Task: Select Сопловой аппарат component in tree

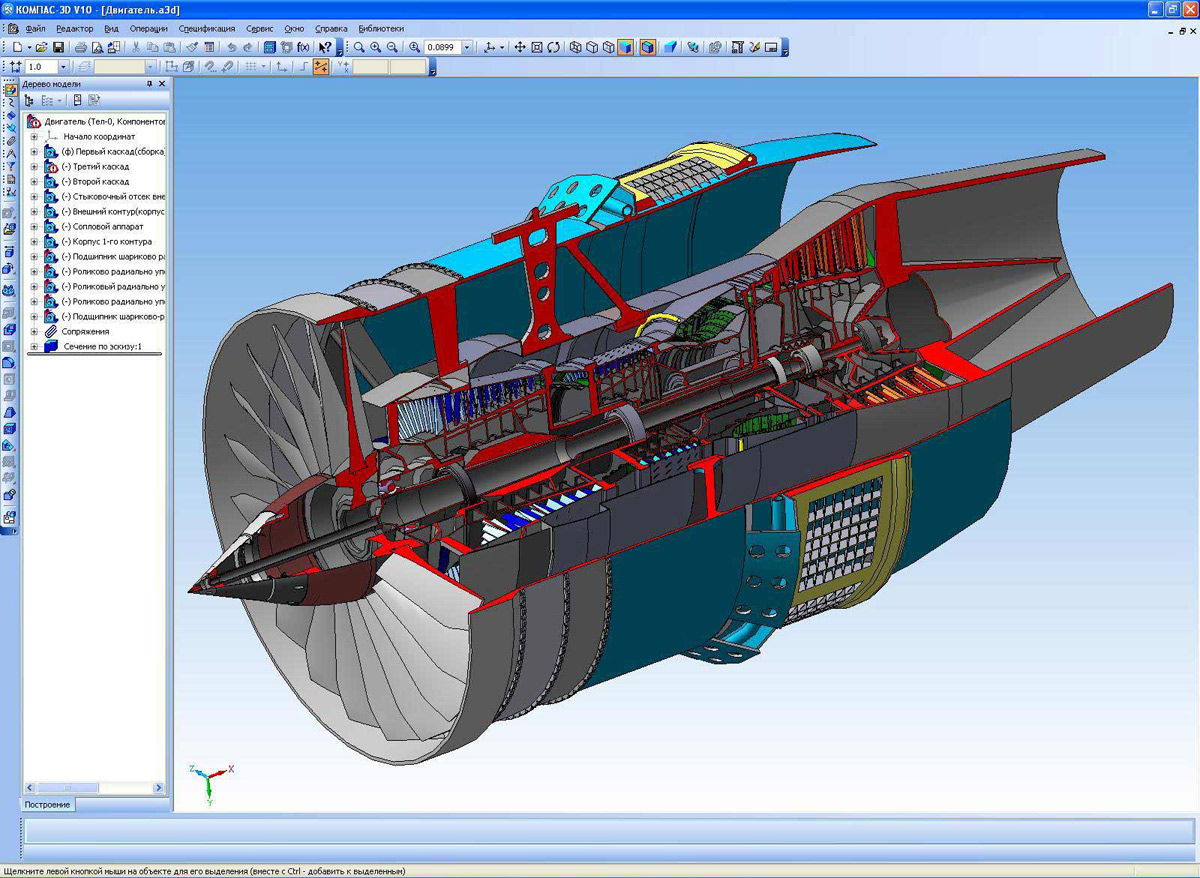Action: tap(95, 227)
